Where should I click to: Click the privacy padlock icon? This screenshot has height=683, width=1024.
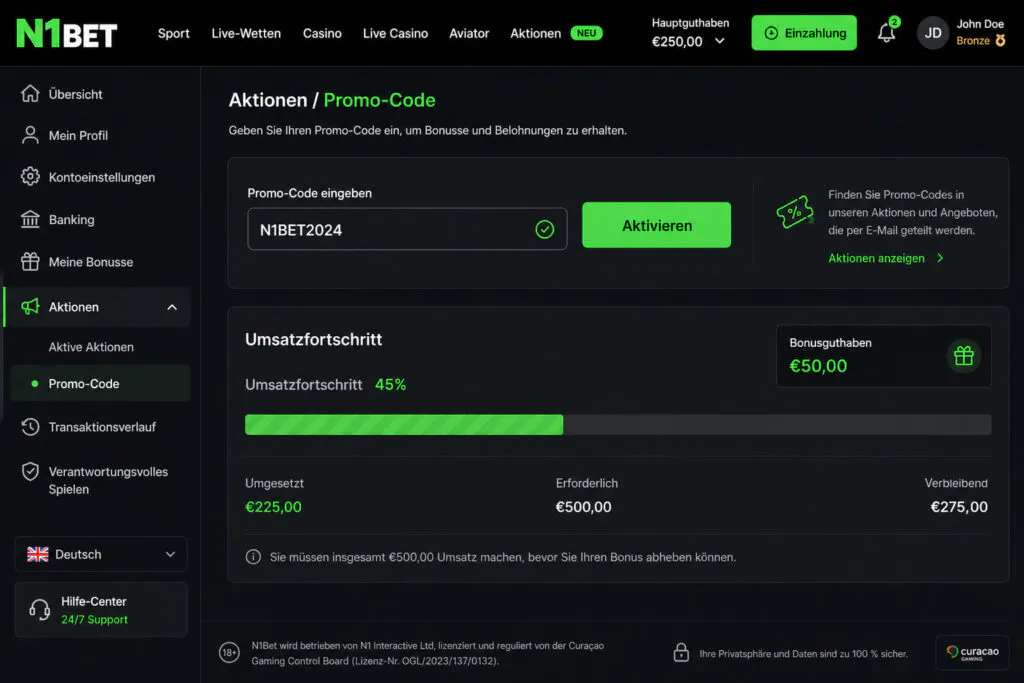click(681, 652)
